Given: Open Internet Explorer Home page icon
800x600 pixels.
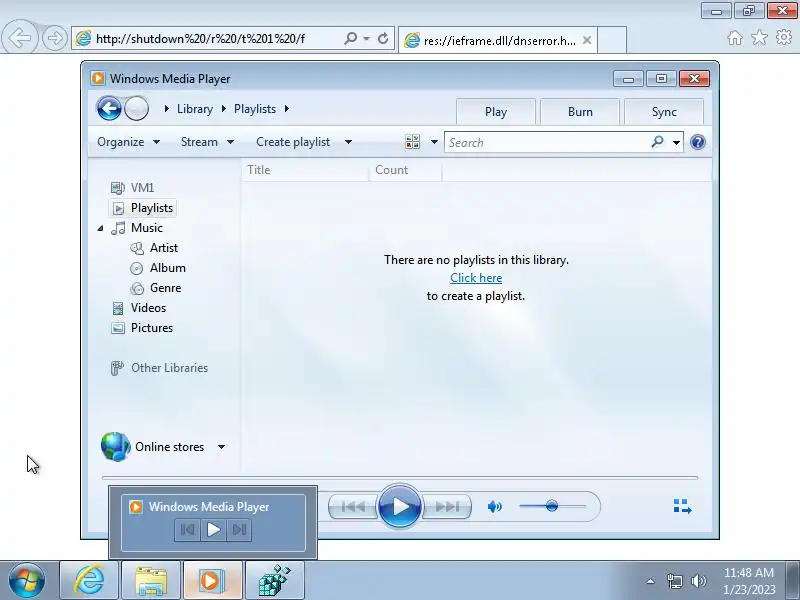Looking at the screenshot, I should click(x=735, y=38).
